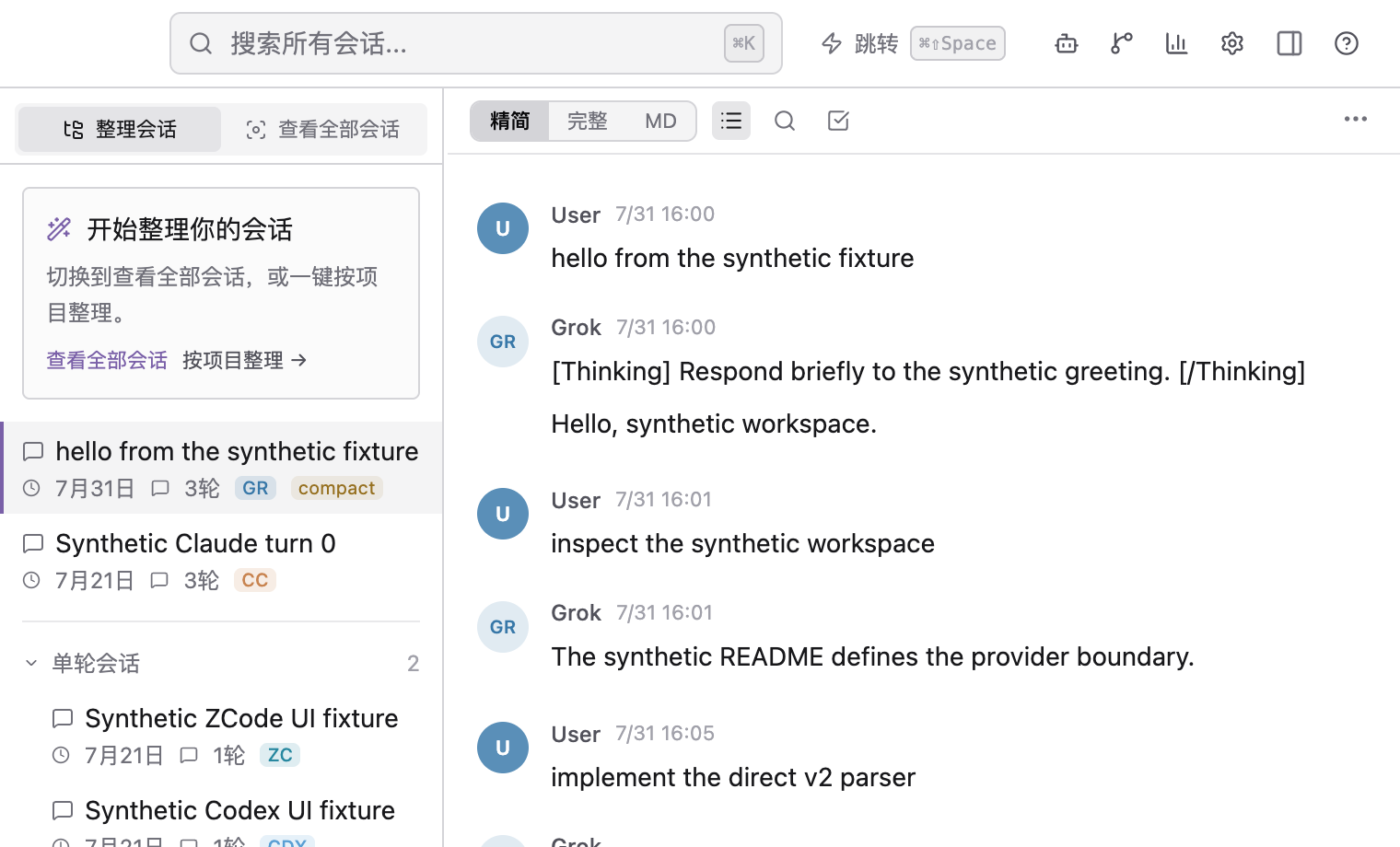Click message 'implement the direct v2 parser'
Image resolution: width=1400 pixels, height=847 pixels.
tap(733, 777)
